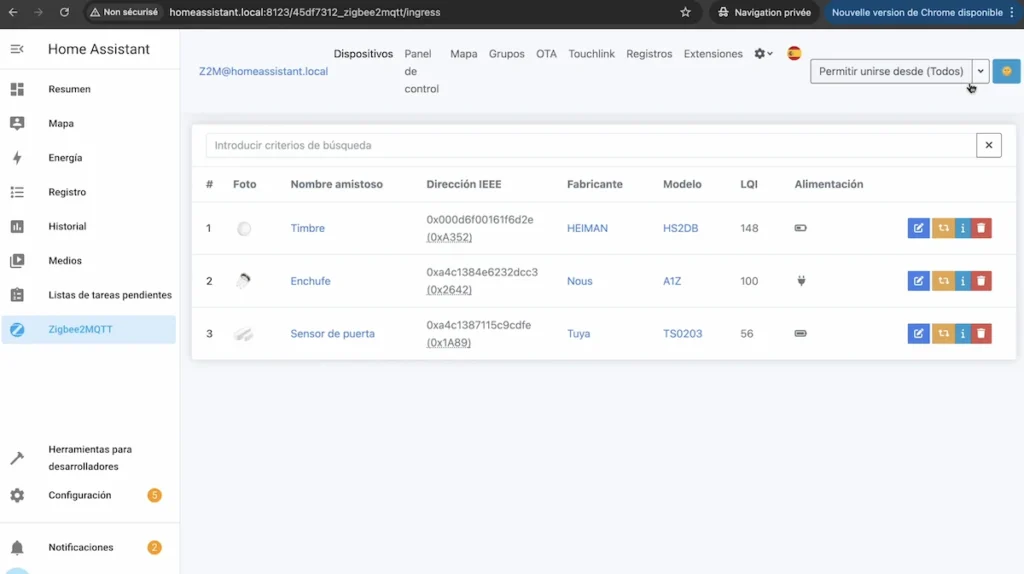The image size is (1024, 574).
Task: Delete the Timbre device
Action: (981, 228)
